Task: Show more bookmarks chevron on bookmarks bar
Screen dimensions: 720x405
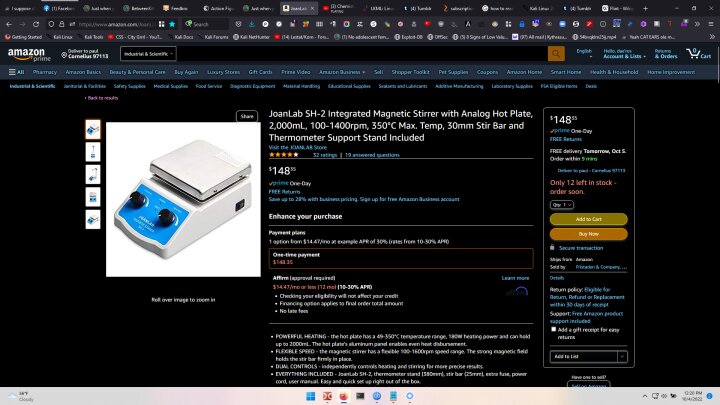Action: coord(712,37)
